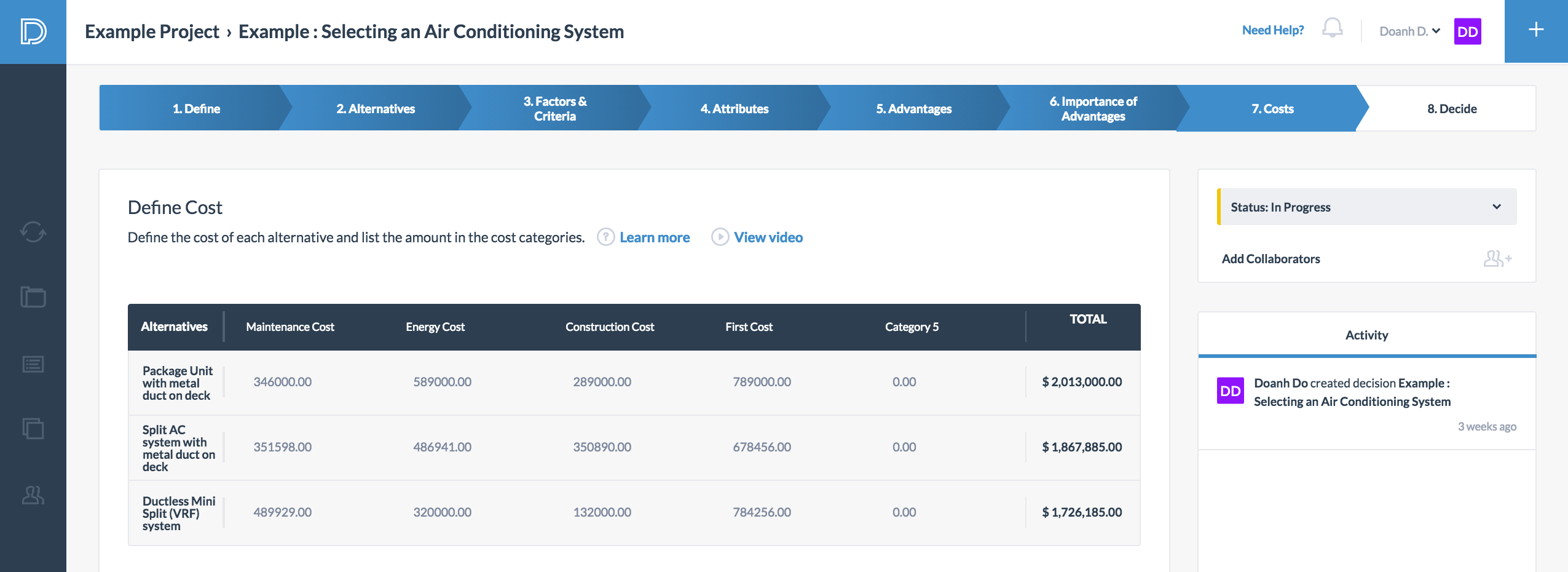Click the DD user avatar in header
This screenshot has width=1568, height=572.
1467,31
